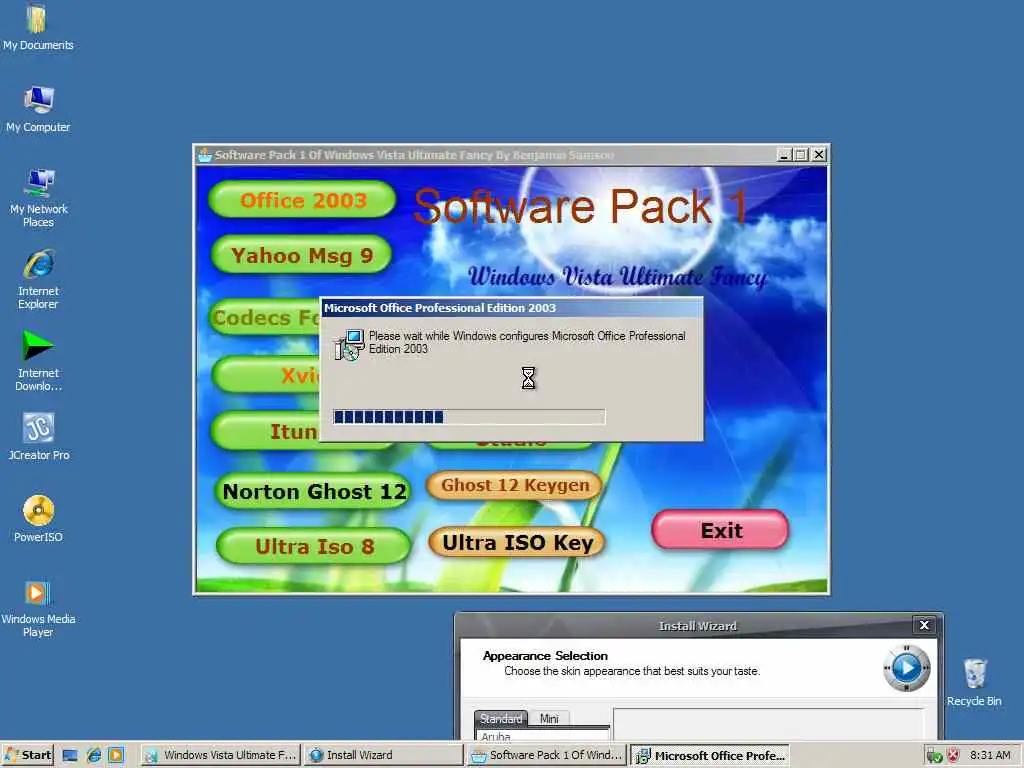Click the Itunes button in Software Pack
This screenshot has height=768, width=1024.
[x=265, y=431]
